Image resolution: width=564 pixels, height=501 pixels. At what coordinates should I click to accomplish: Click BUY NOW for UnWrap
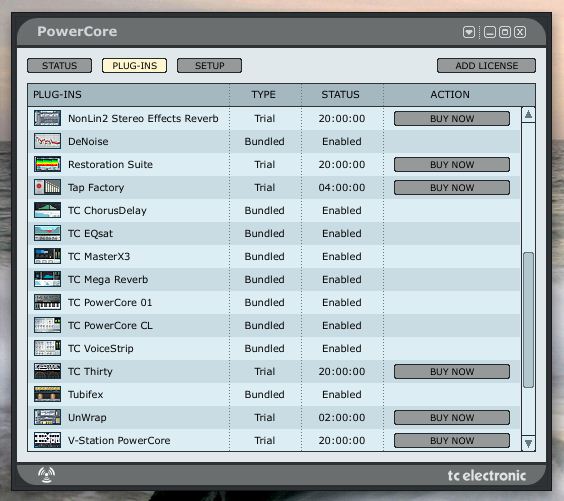[452, 418]
